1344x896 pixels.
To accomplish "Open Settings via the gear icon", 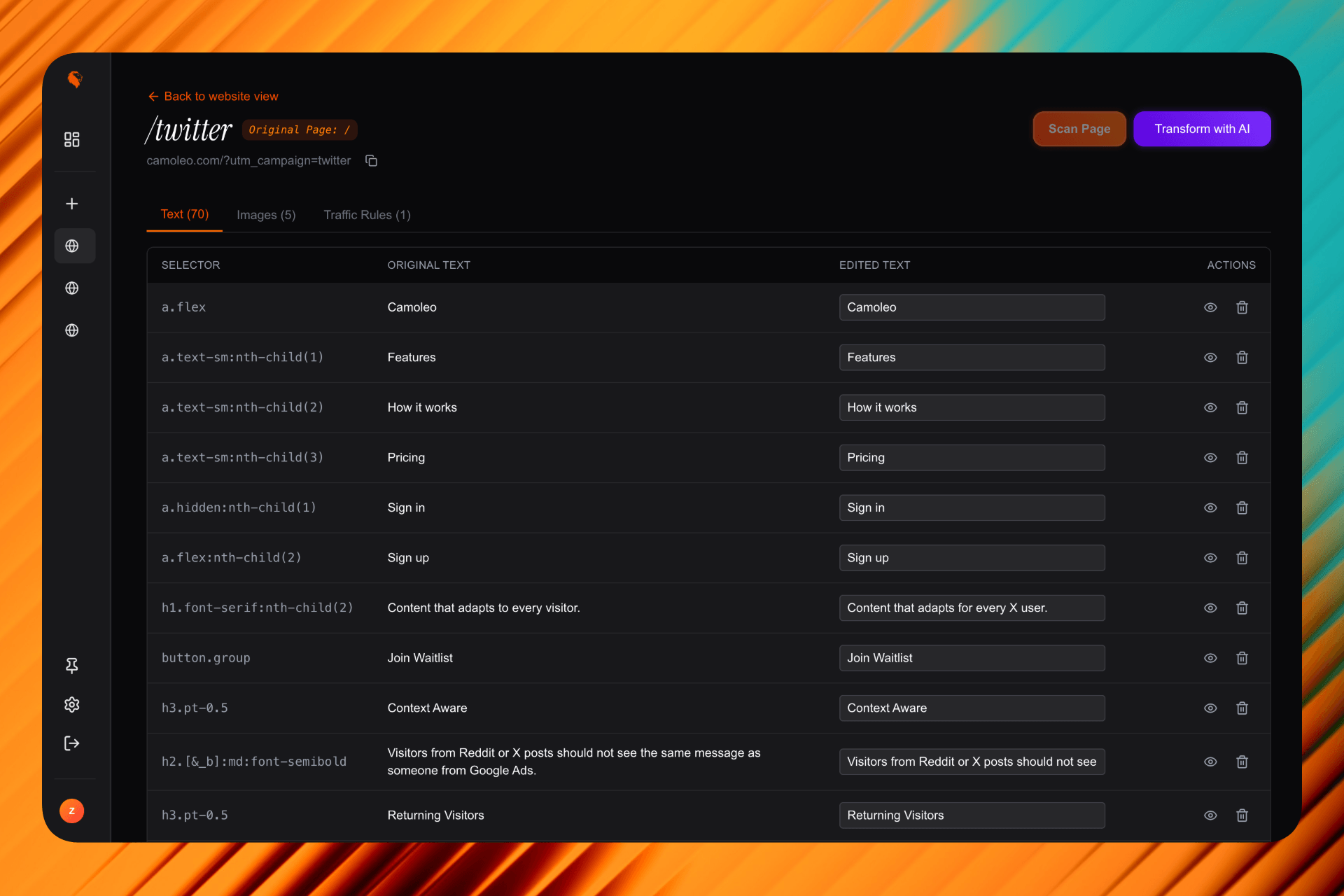I will pos(71,705).
